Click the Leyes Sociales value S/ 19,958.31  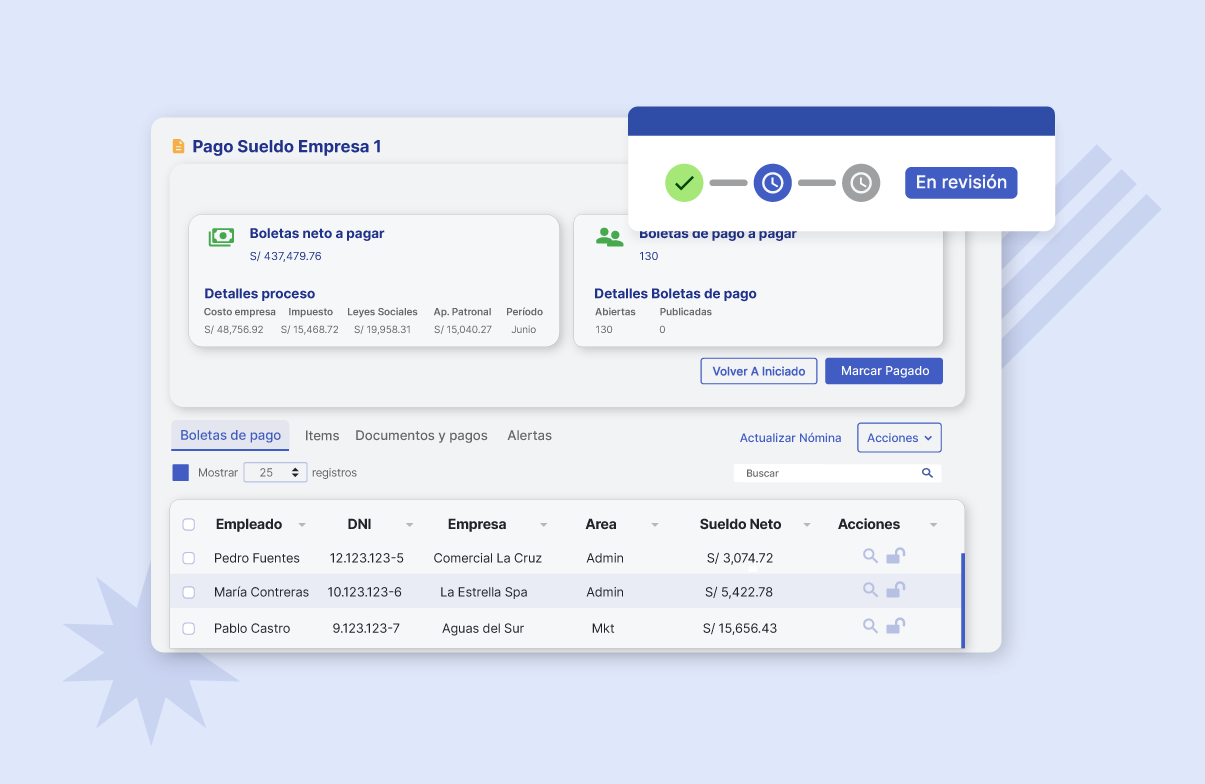tap(382, 329)
